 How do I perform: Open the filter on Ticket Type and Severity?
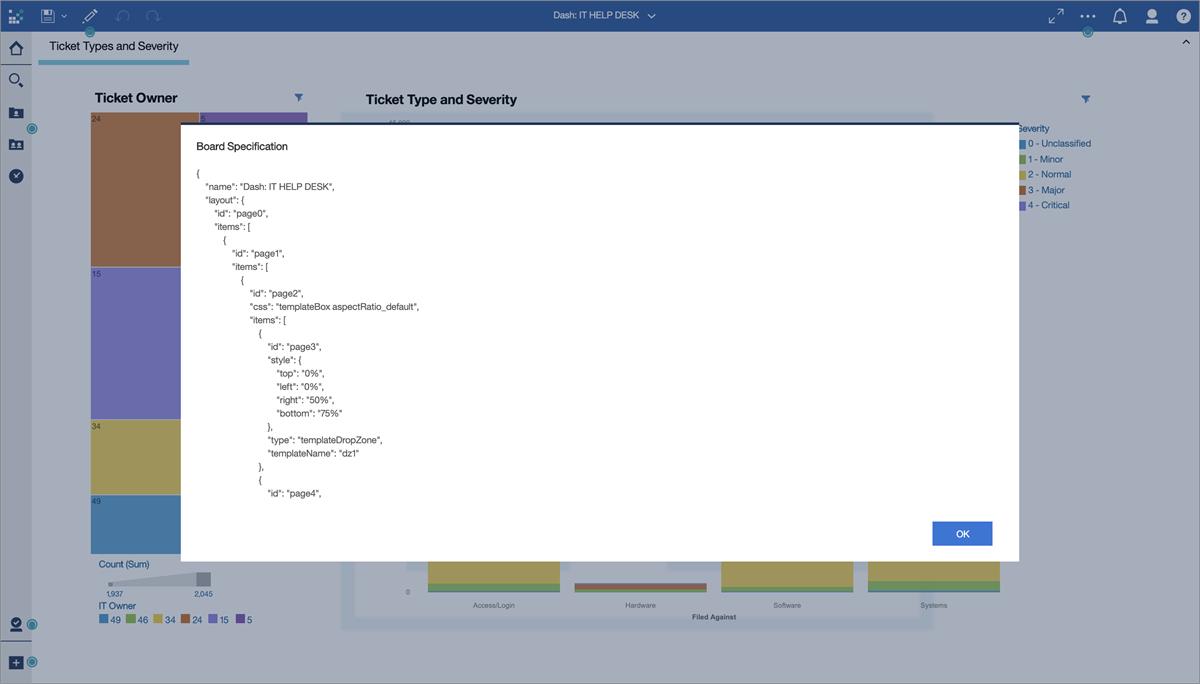1086,99
